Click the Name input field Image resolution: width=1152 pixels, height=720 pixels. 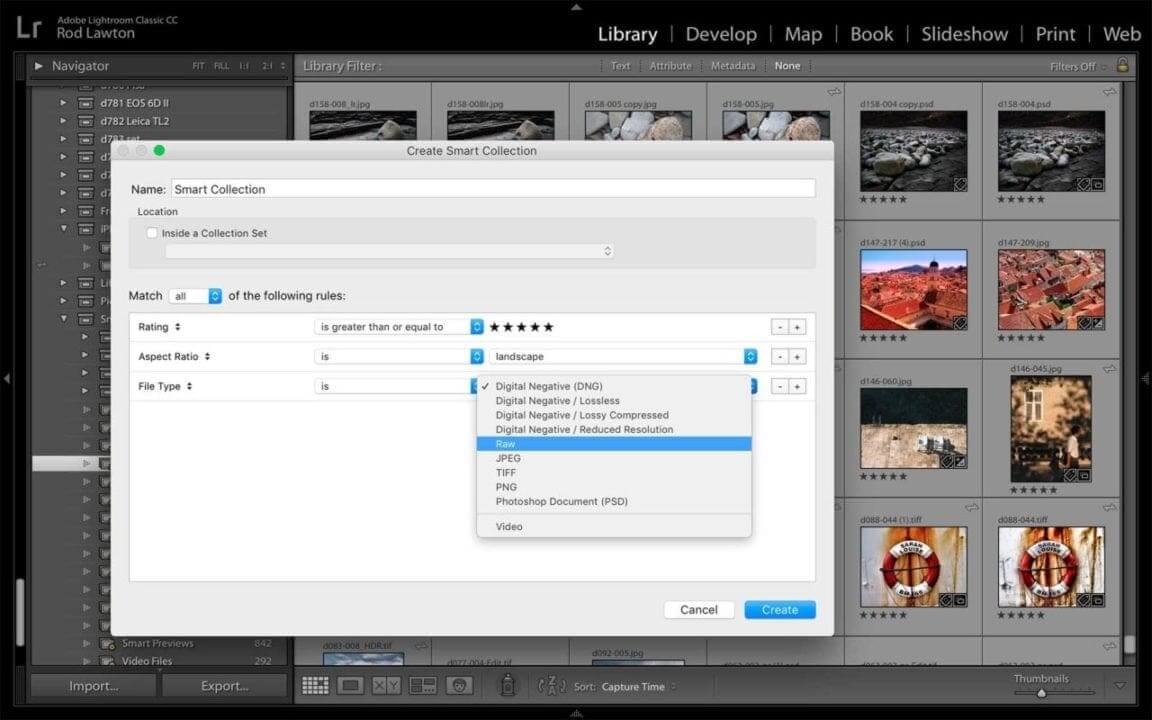(x=493, y=189)
